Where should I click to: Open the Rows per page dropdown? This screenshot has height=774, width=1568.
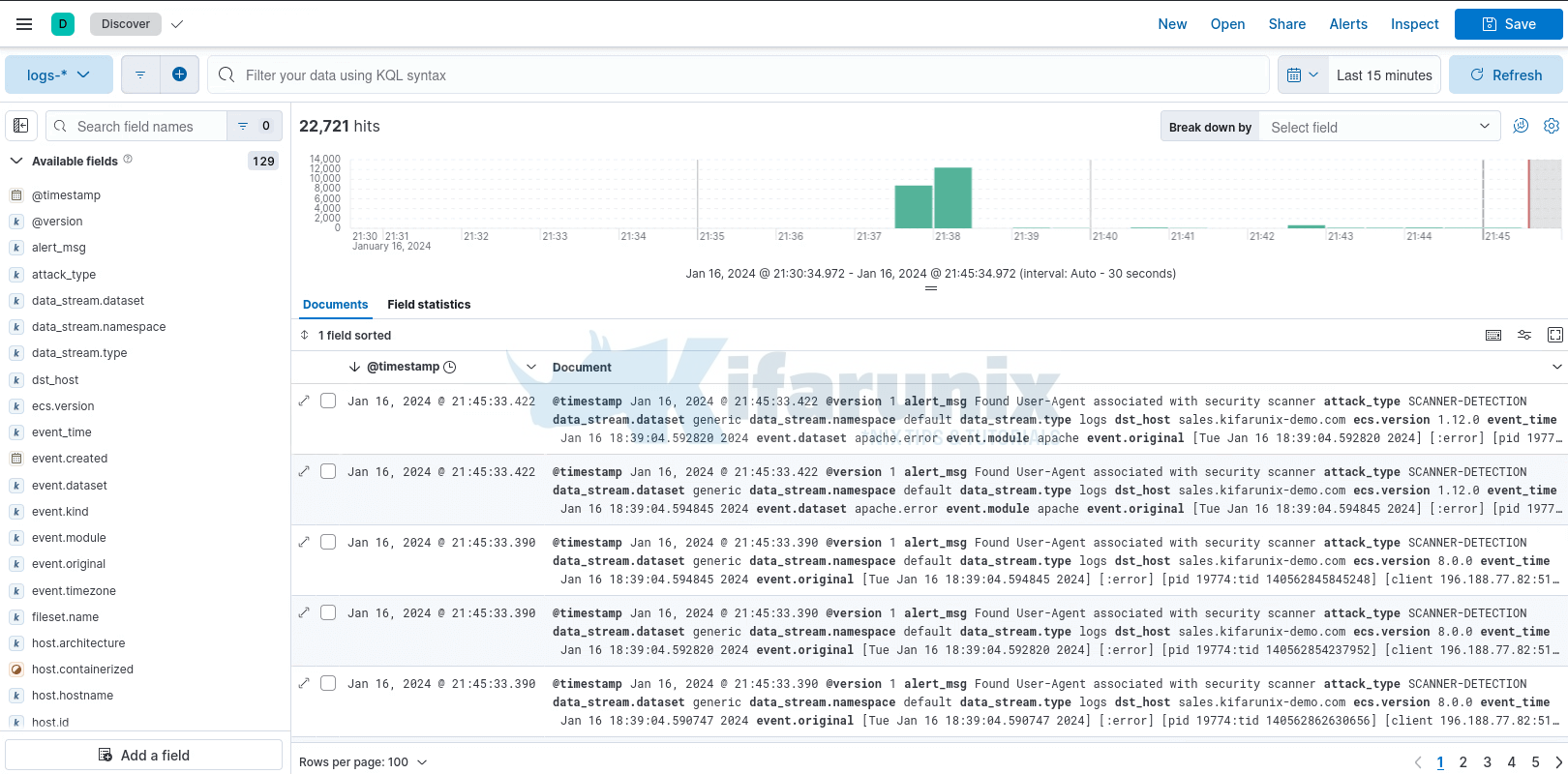pyautogui.click(x=363, y=762)
